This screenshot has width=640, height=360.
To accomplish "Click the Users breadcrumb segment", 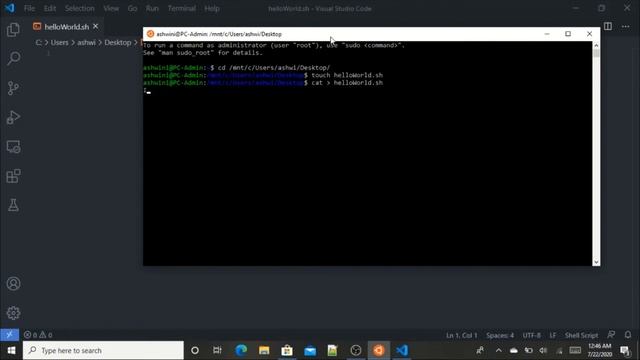I will coord(60,42).
